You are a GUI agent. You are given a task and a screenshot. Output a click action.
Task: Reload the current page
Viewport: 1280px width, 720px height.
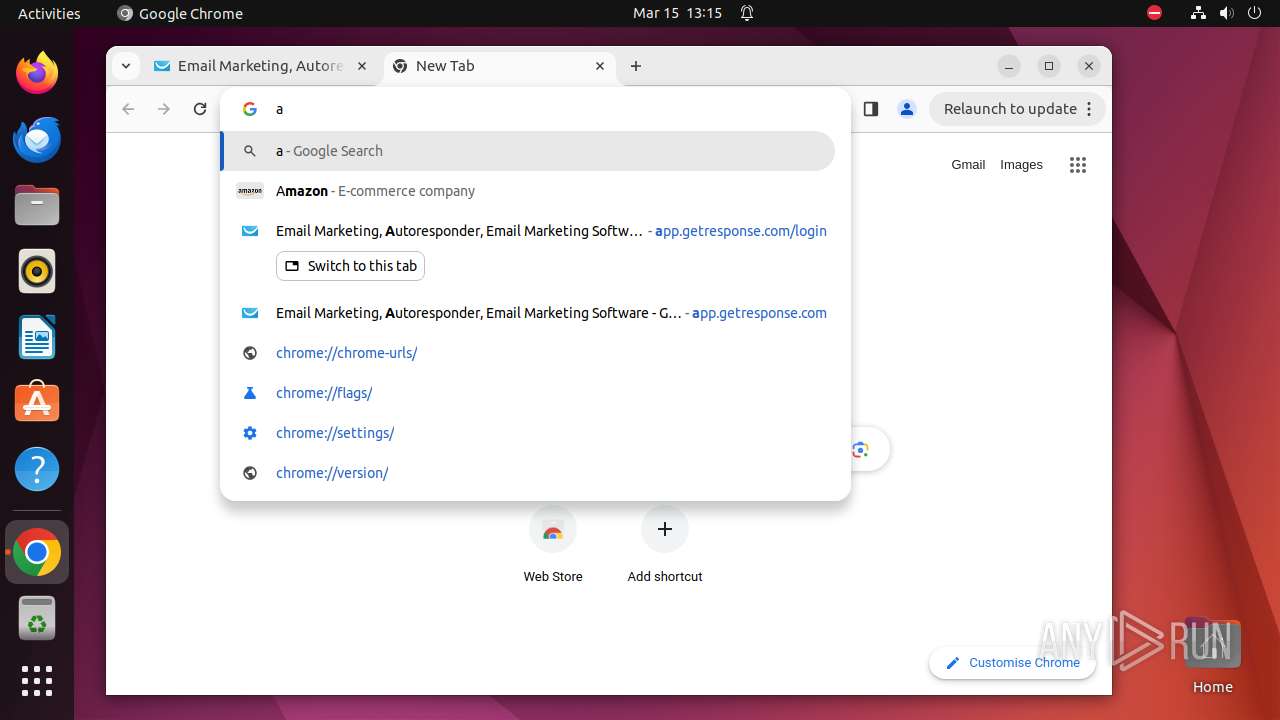tap(200, 109)
